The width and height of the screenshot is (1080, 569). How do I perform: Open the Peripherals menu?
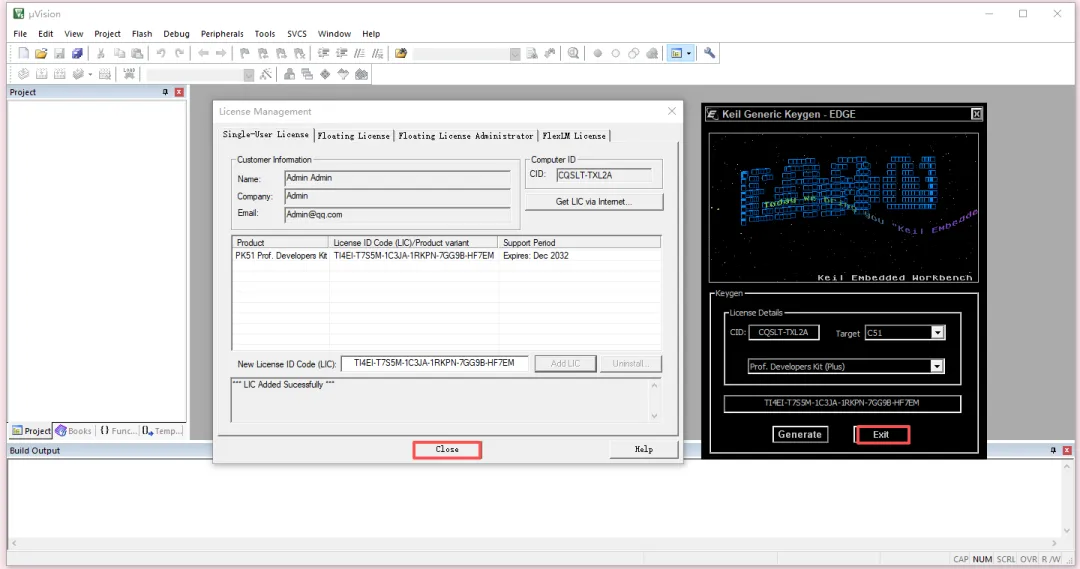222,34
